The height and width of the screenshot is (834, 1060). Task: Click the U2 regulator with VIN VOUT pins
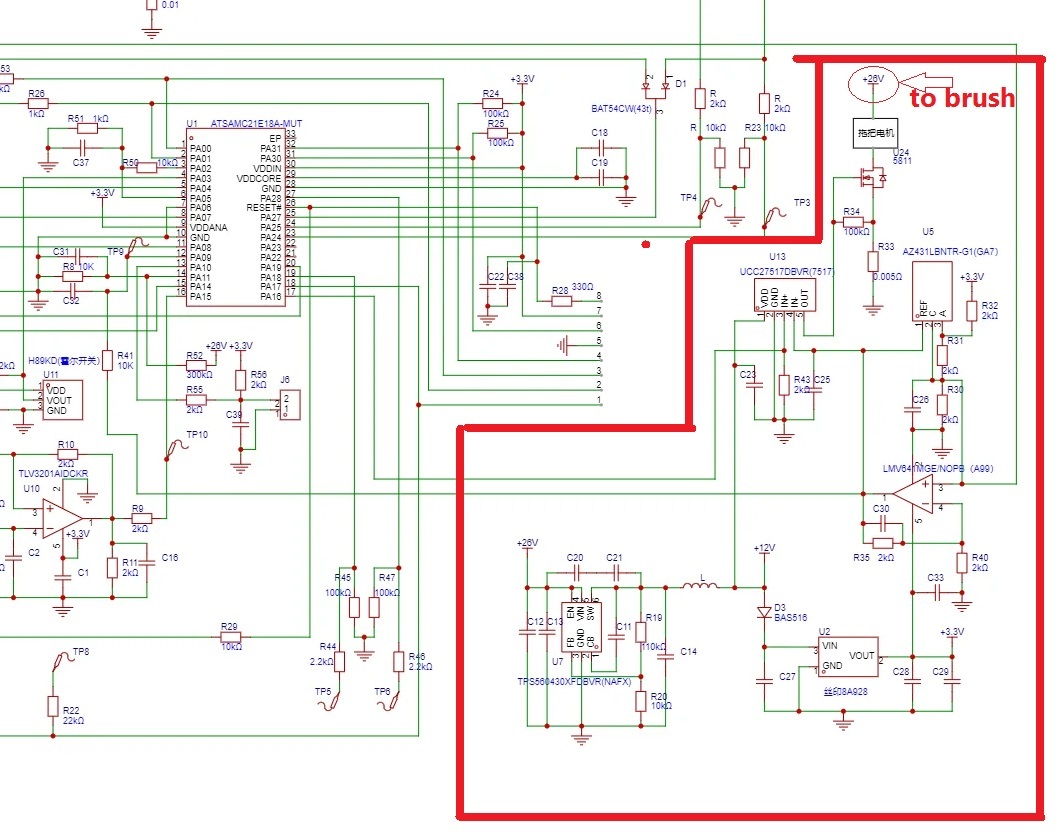[x=848, y=656]
